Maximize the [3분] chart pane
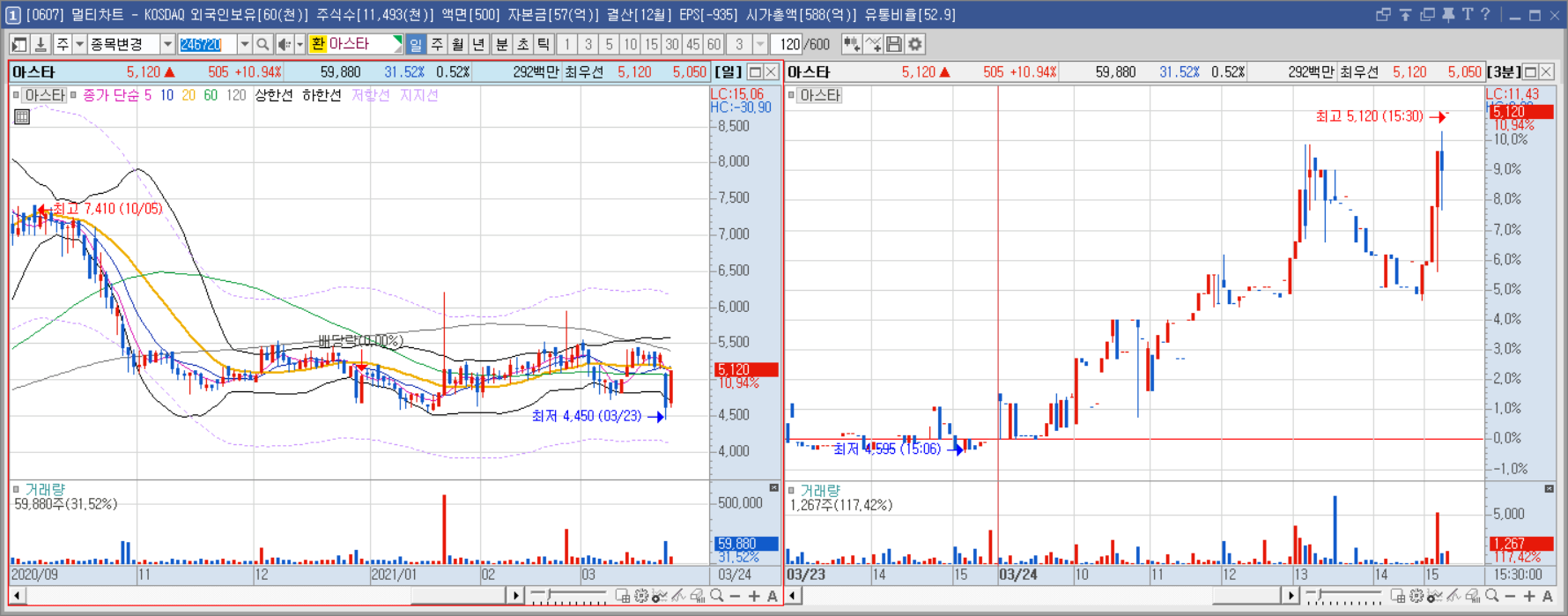Image resolution: width=1568 pixels, height=616 pixels. pos(1530,72)
